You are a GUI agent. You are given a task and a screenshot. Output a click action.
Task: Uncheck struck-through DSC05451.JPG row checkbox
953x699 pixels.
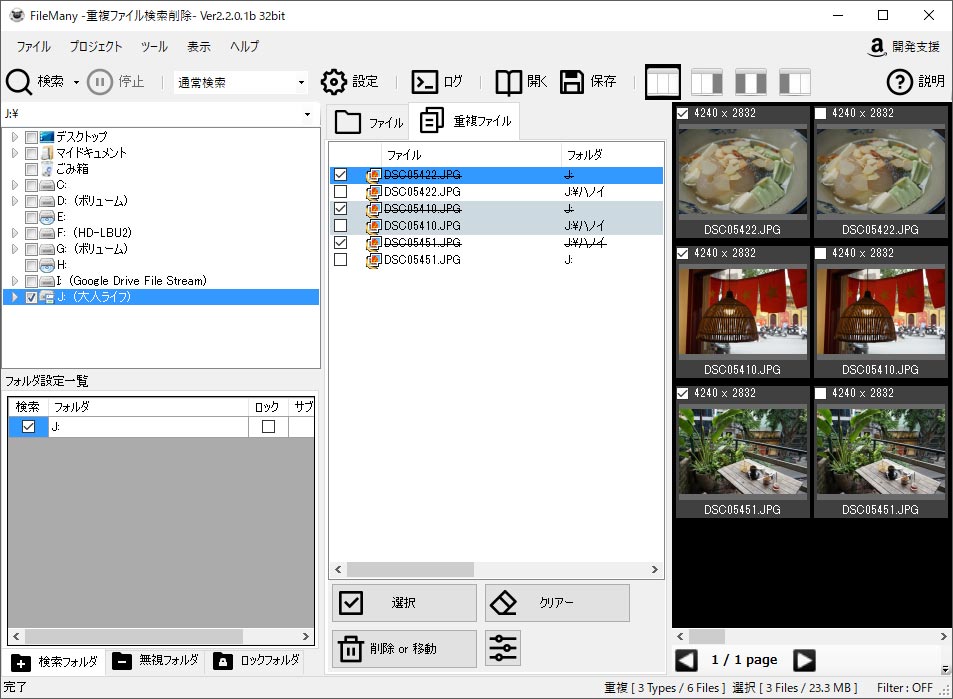point(340,243)
